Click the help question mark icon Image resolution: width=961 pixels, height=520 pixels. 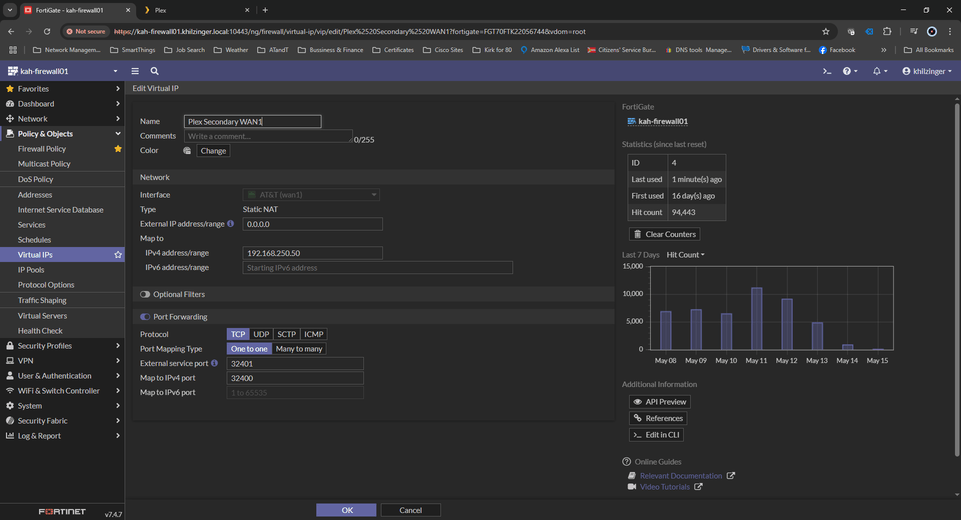pyautogui.click(x=847, y=71)
